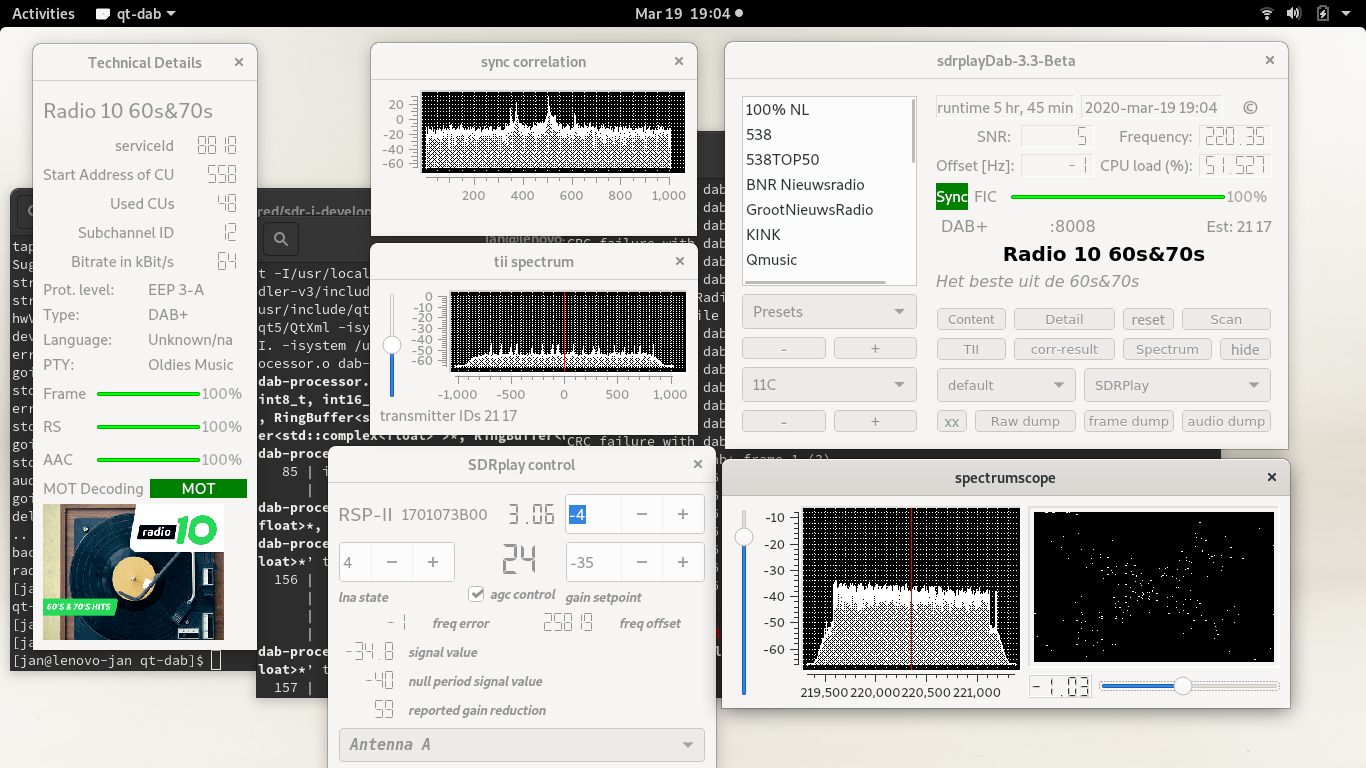
Task: Click the Radio 10 60s&70s service title
Action: pyautogui.click(x=1104, y=254)
